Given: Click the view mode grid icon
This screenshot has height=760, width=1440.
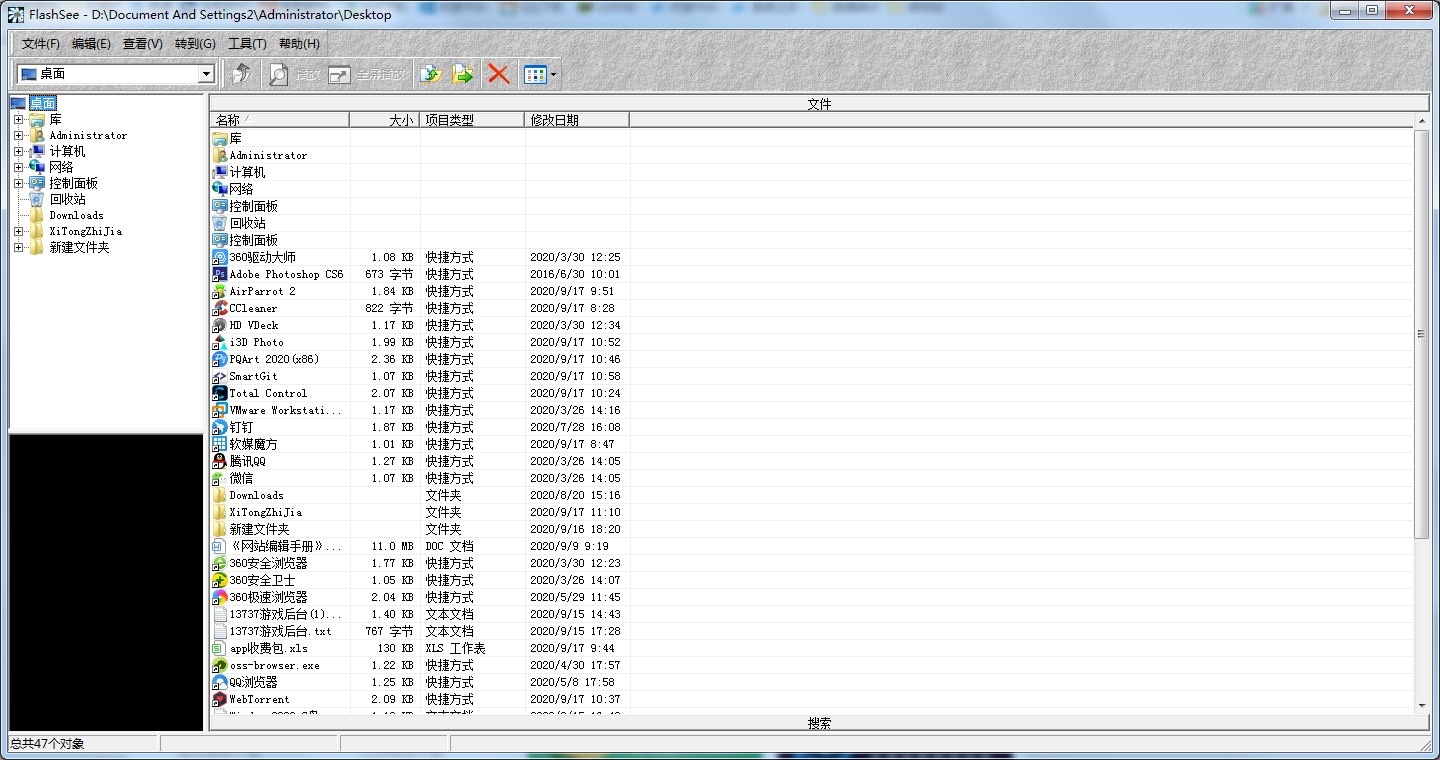Looking at the screenshot, I should point(535,74).
